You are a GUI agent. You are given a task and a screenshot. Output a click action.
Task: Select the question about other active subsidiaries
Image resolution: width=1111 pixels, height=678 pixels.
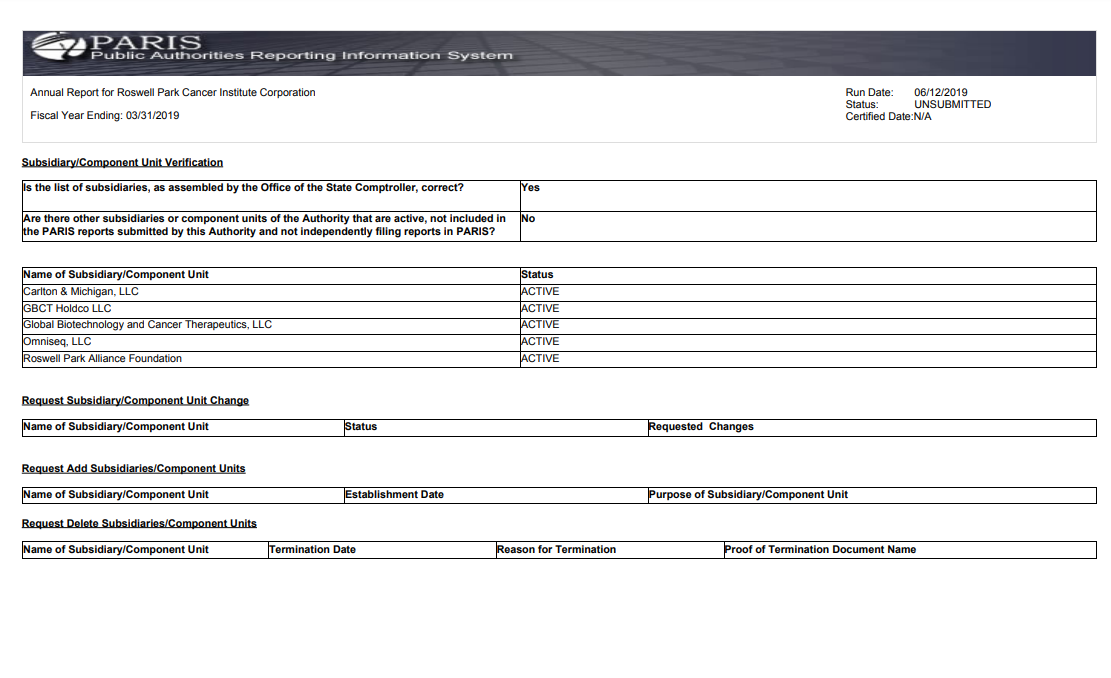coord(264,225)
